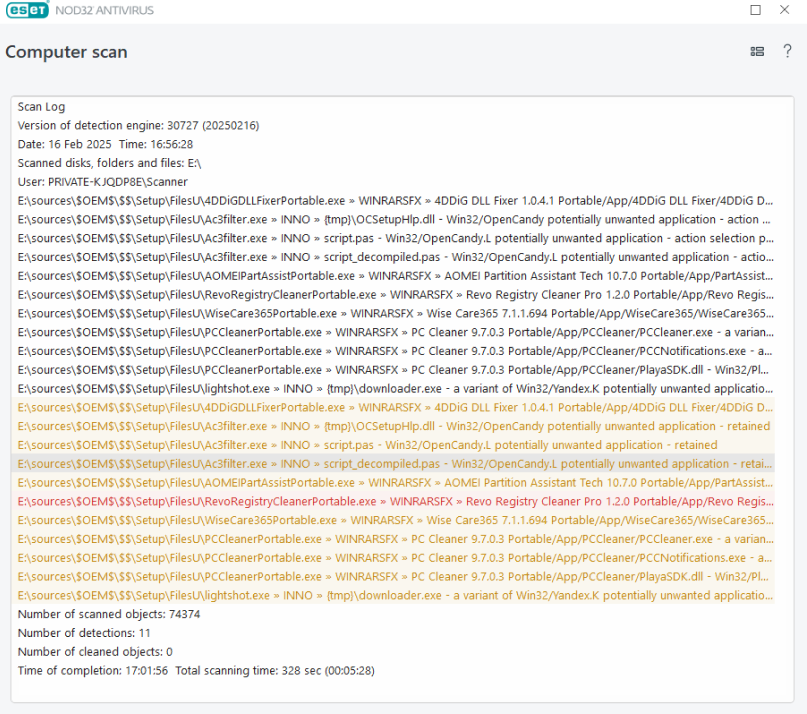Select the black-text lightshot.exe downloader row
Viewport: 807px width, 714px height.
point(393,389)
